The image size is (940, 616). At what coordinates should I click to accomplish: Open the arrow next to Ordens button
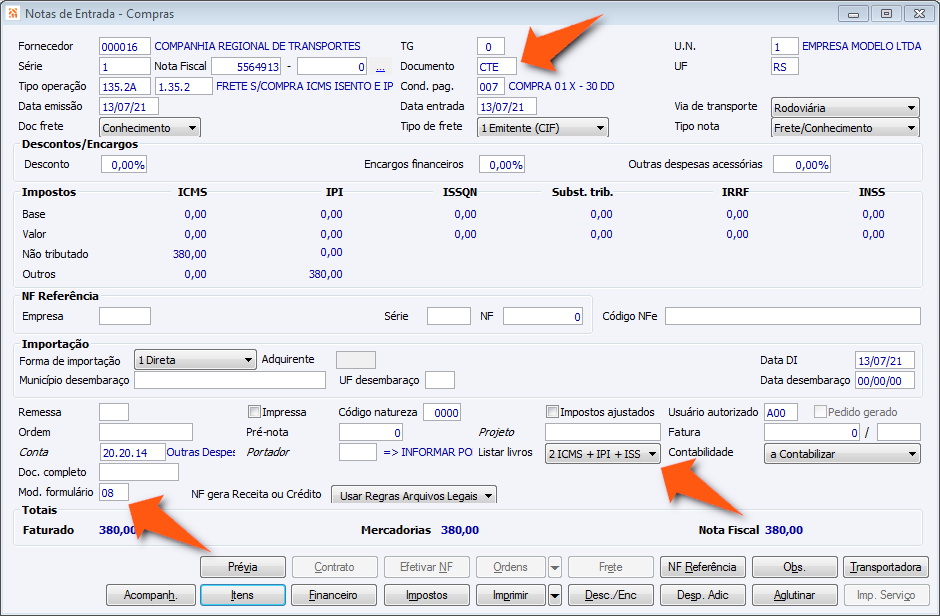click(555, 567)
